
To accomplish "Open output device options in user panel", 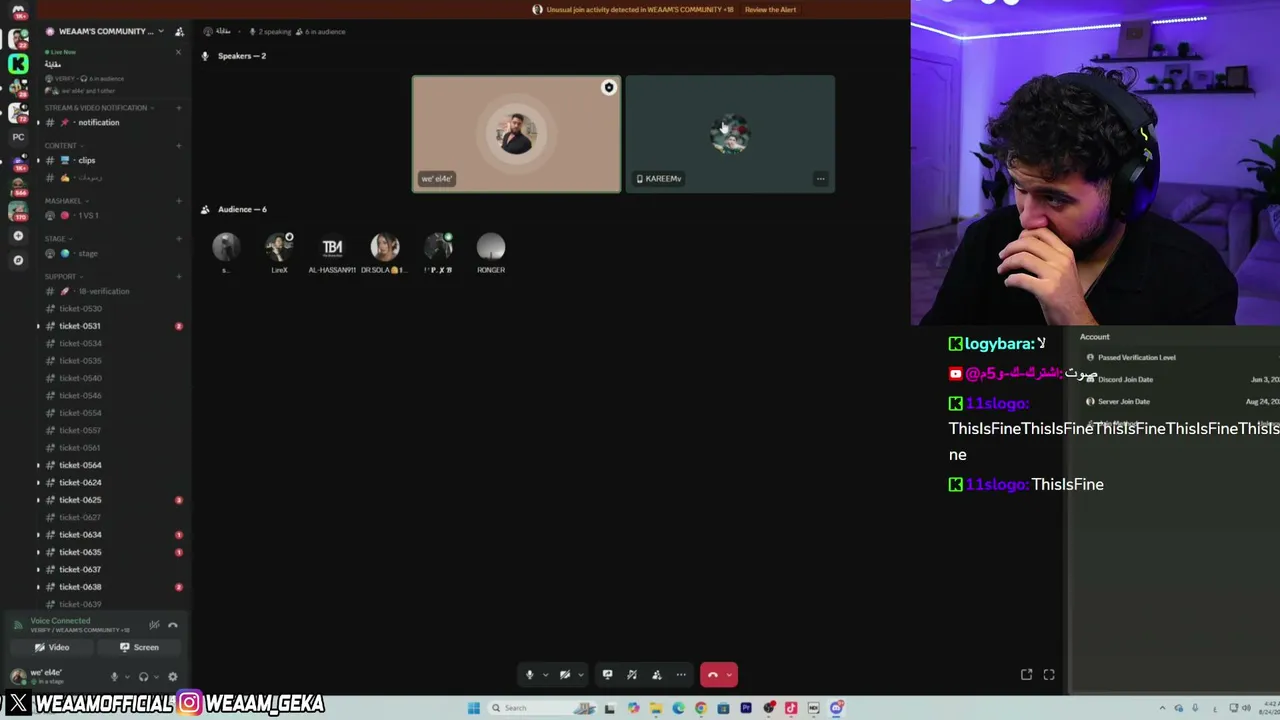I will [x=156, y=677].
